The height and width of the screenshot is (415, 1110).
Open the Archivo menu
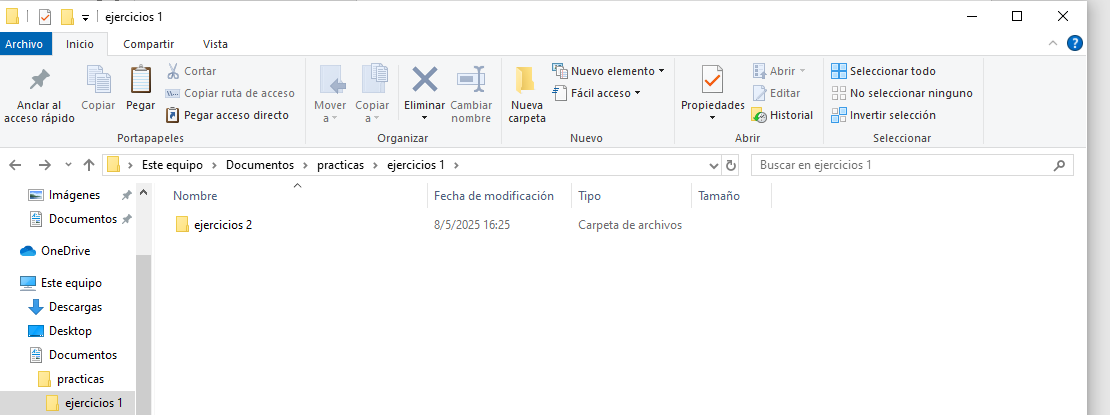(24, 44)
